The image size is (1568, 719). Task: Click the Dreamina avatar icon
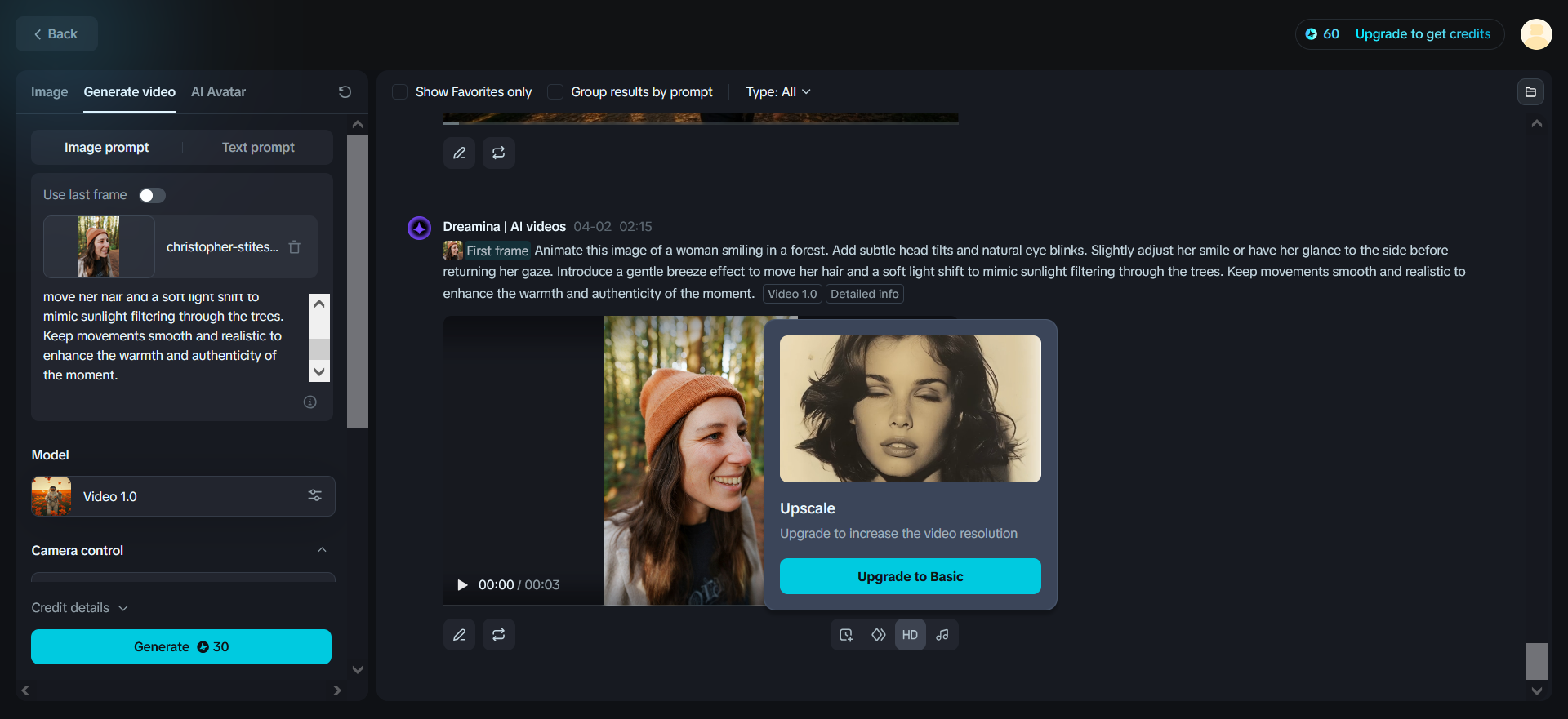coord(420,228)
